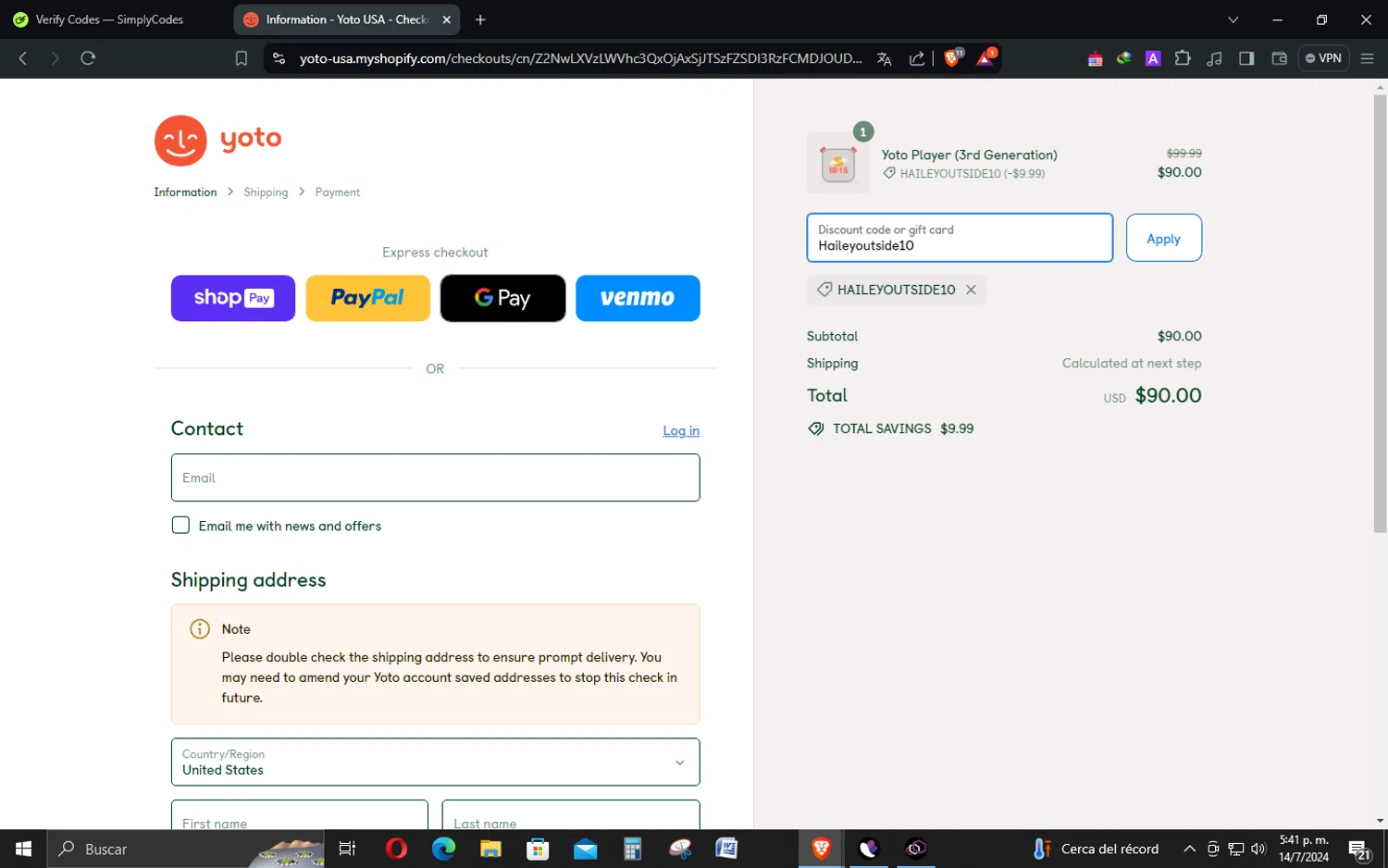Open the tab search dropdown arrow
The image size is (1388, 868).
(x=1233, y=19)
